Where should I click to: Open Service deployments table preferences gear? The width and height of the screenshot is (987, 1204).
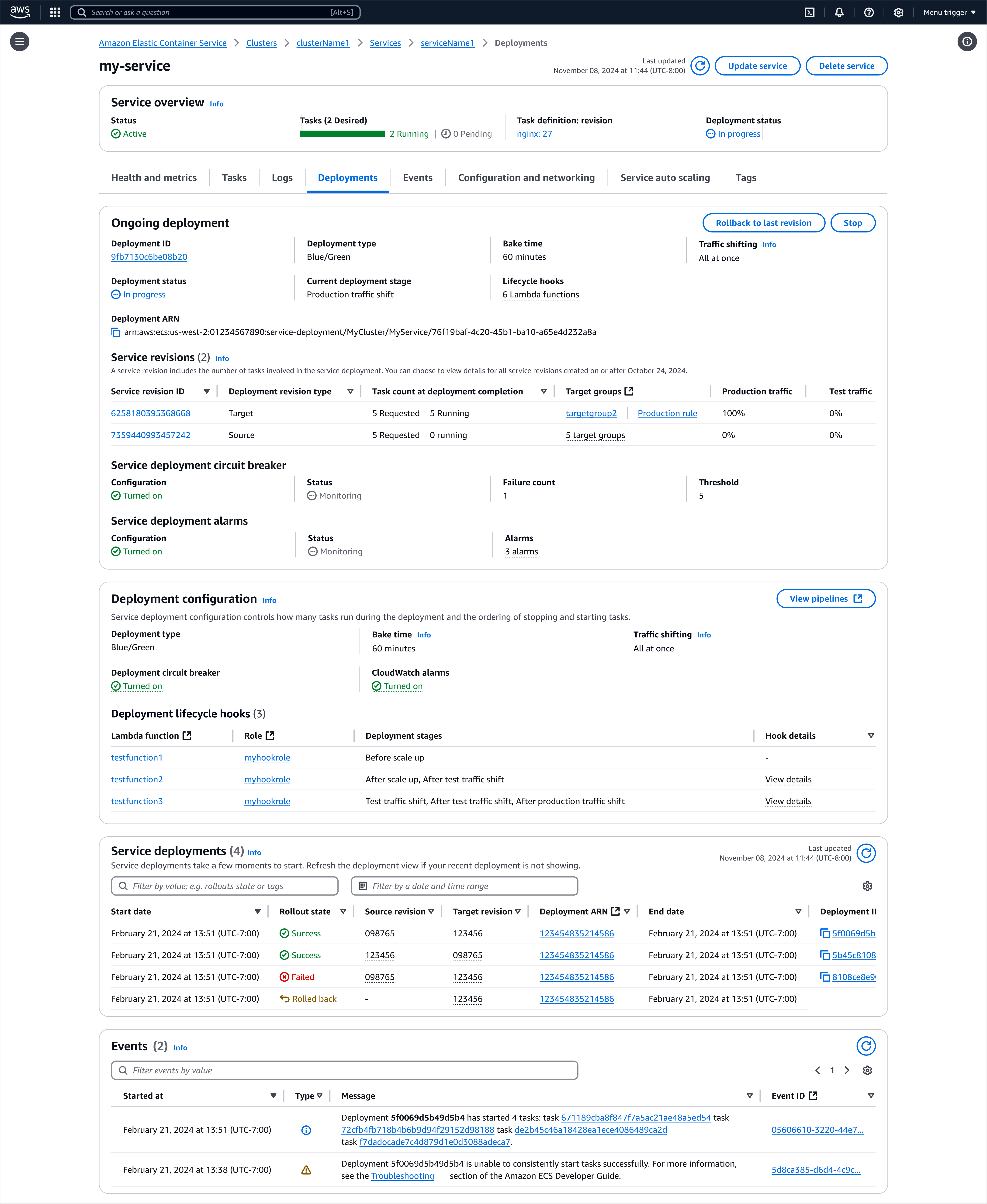[867, 886]
